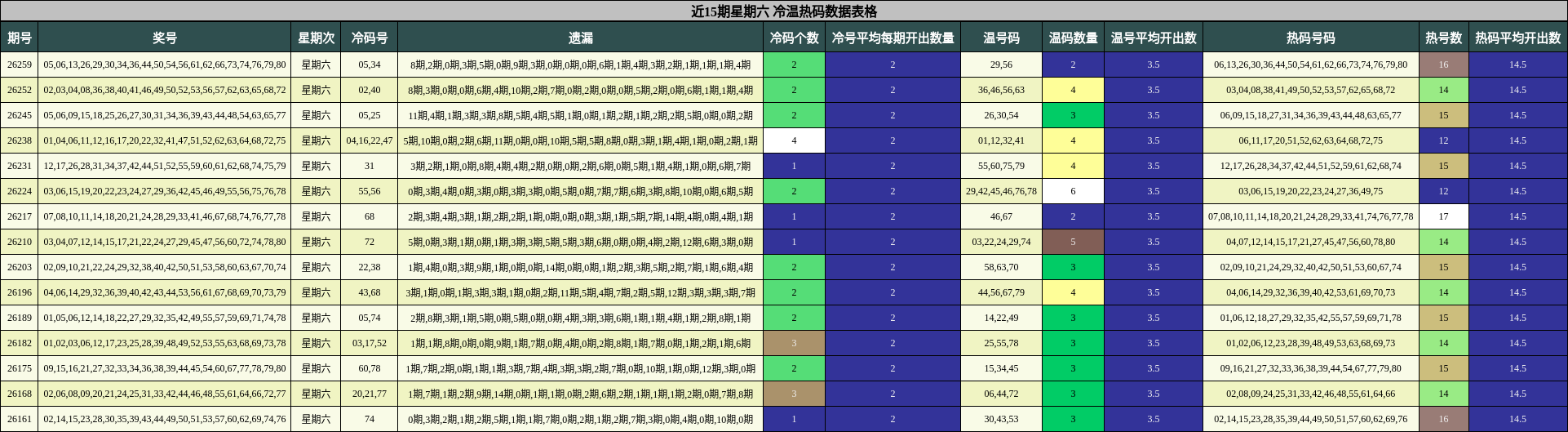Click cold numbers cell 60,78
The width and height of the screenshot is (1568, 432).
coord(370,368)
